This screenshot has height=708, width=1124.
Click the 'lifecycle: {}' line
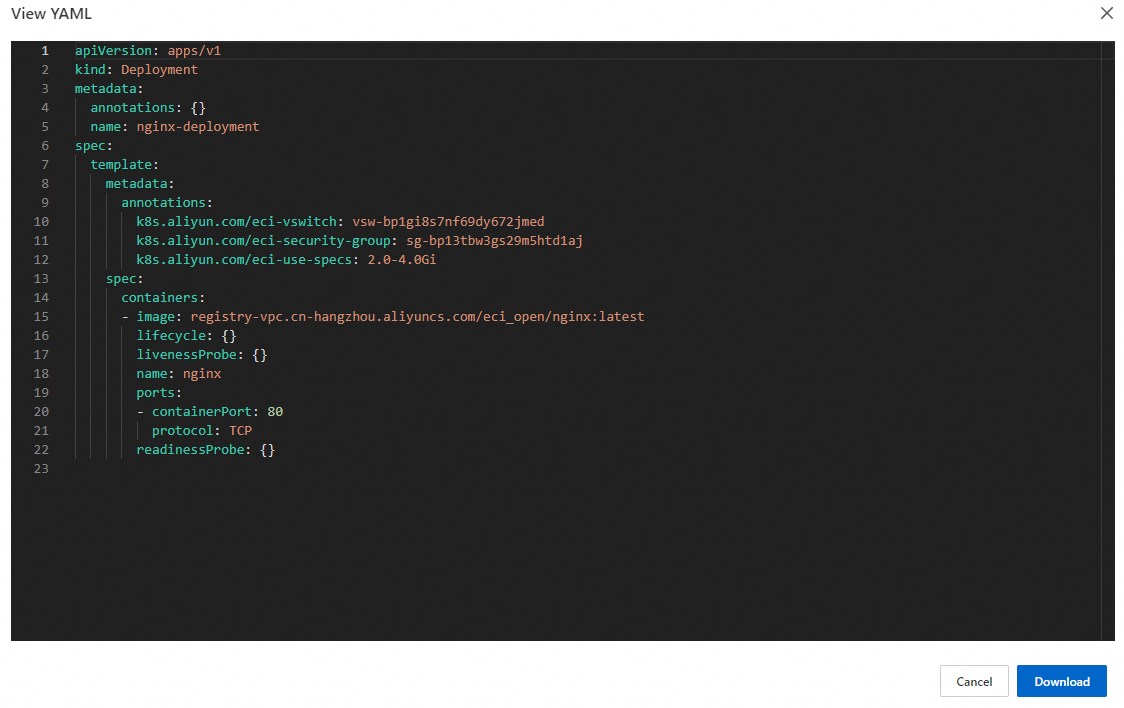pos(186,335)
